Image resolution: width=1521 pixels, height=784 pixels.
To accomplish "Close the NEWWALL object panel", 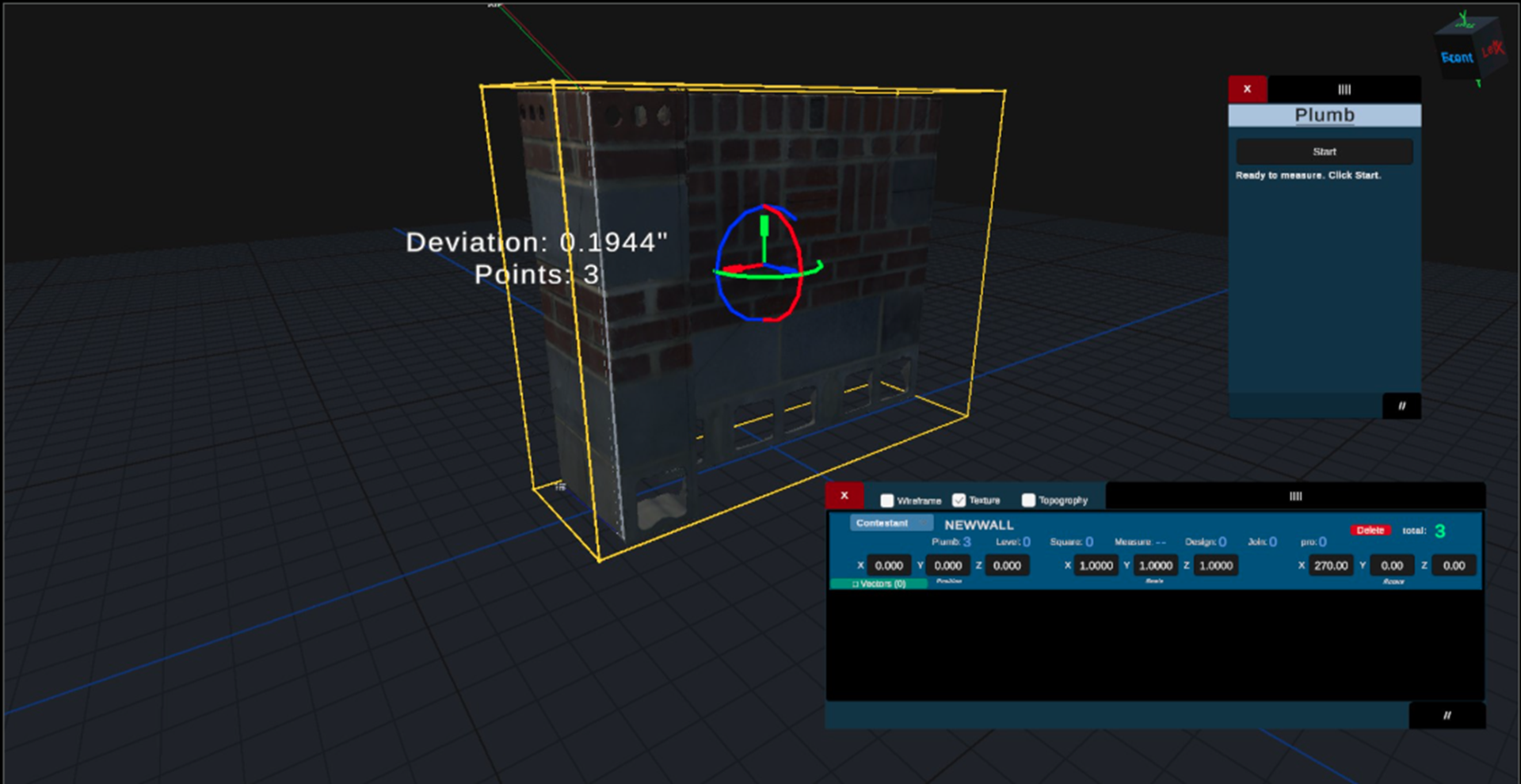I will pos(844,496).
